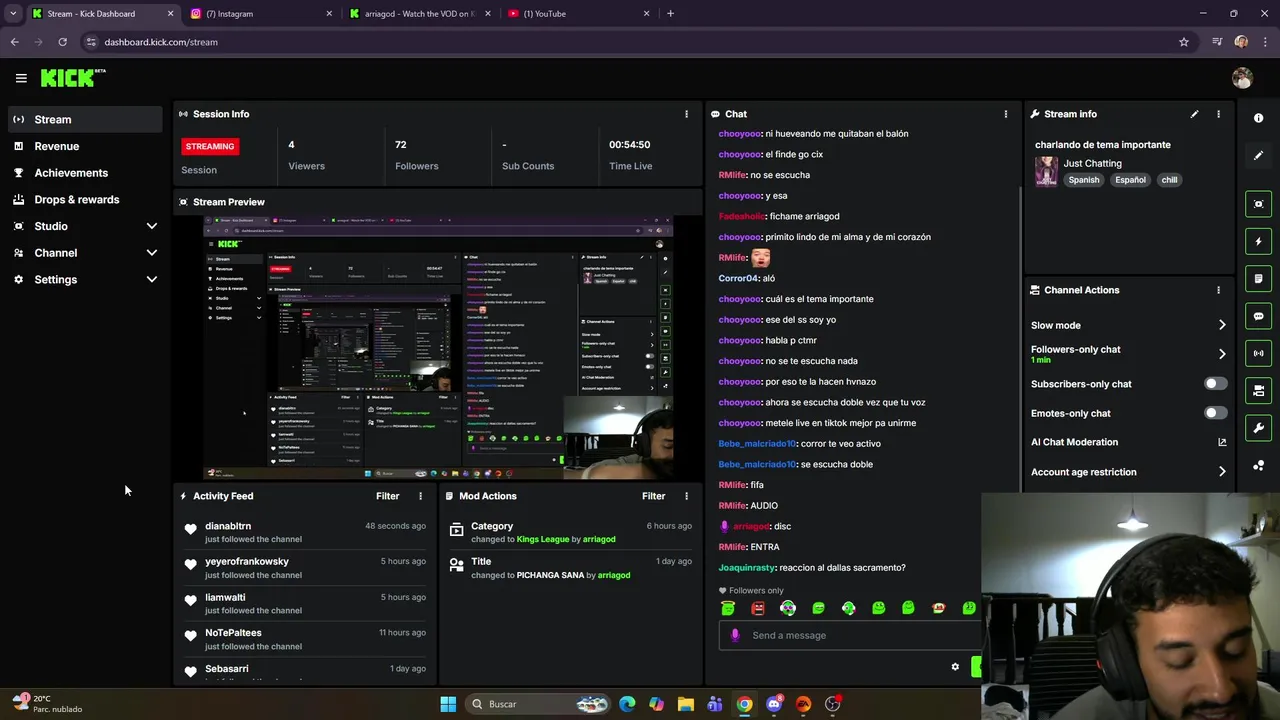
Task: Open Followers-only chat options arrow
Action: pyautogui.click(x=1222, y=354)
